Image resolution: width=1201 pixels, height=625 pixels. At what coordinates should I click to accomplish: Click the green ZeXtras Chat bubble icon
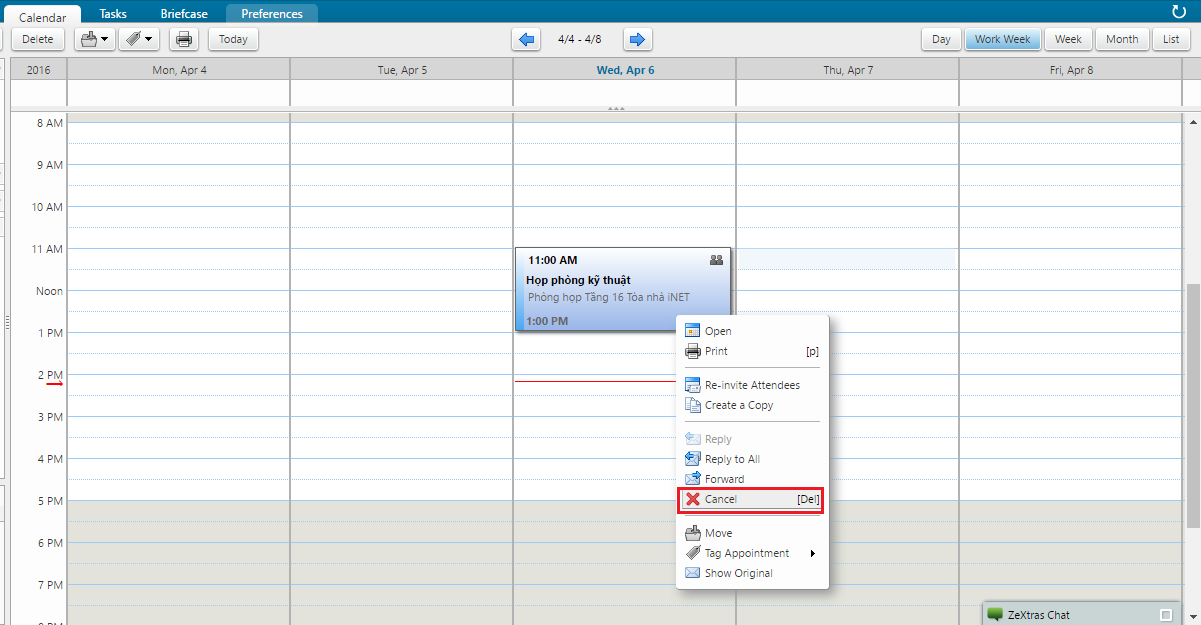click(995, 614)
